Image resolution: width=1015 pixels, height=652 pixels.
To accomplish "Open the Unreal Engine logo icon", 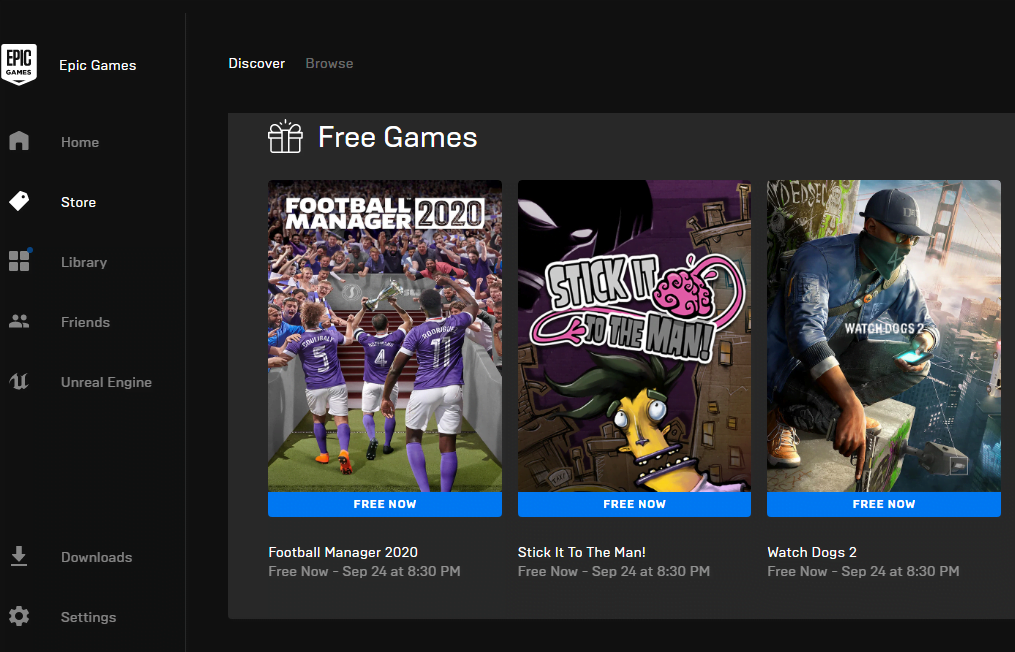I will pyautogui.click(x=19, y=381).
